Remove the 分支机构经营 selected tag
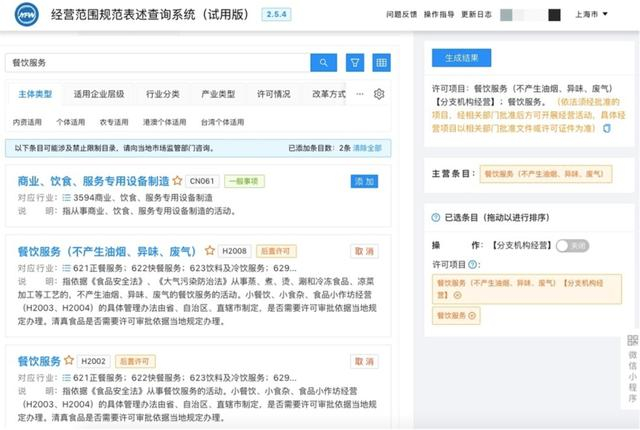 tap(457, 295)
